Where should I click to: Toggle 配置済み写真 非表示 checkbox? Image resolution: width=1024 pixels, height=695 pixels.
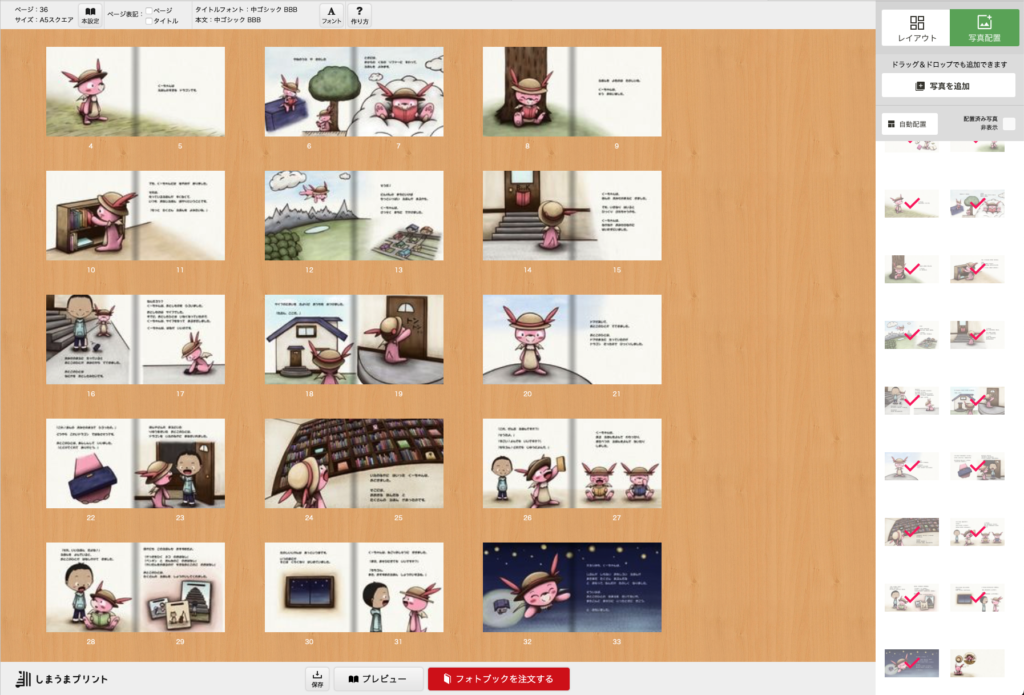click(1009, 124)
